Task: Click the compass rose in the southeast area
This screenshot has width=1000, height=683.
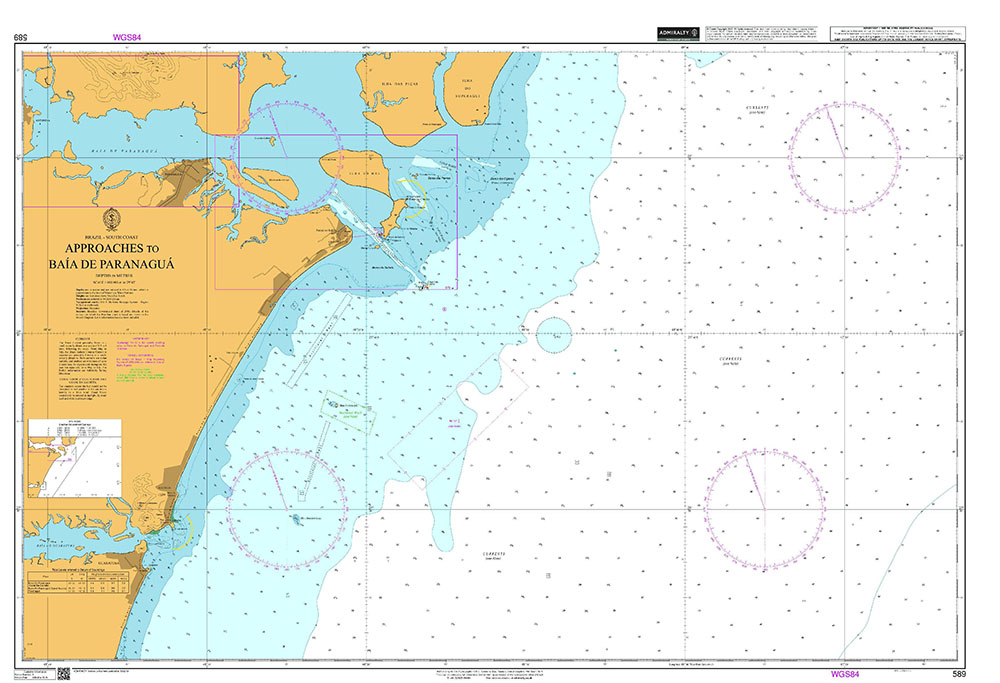Action: pyautogui.click(x=765, y=510)
